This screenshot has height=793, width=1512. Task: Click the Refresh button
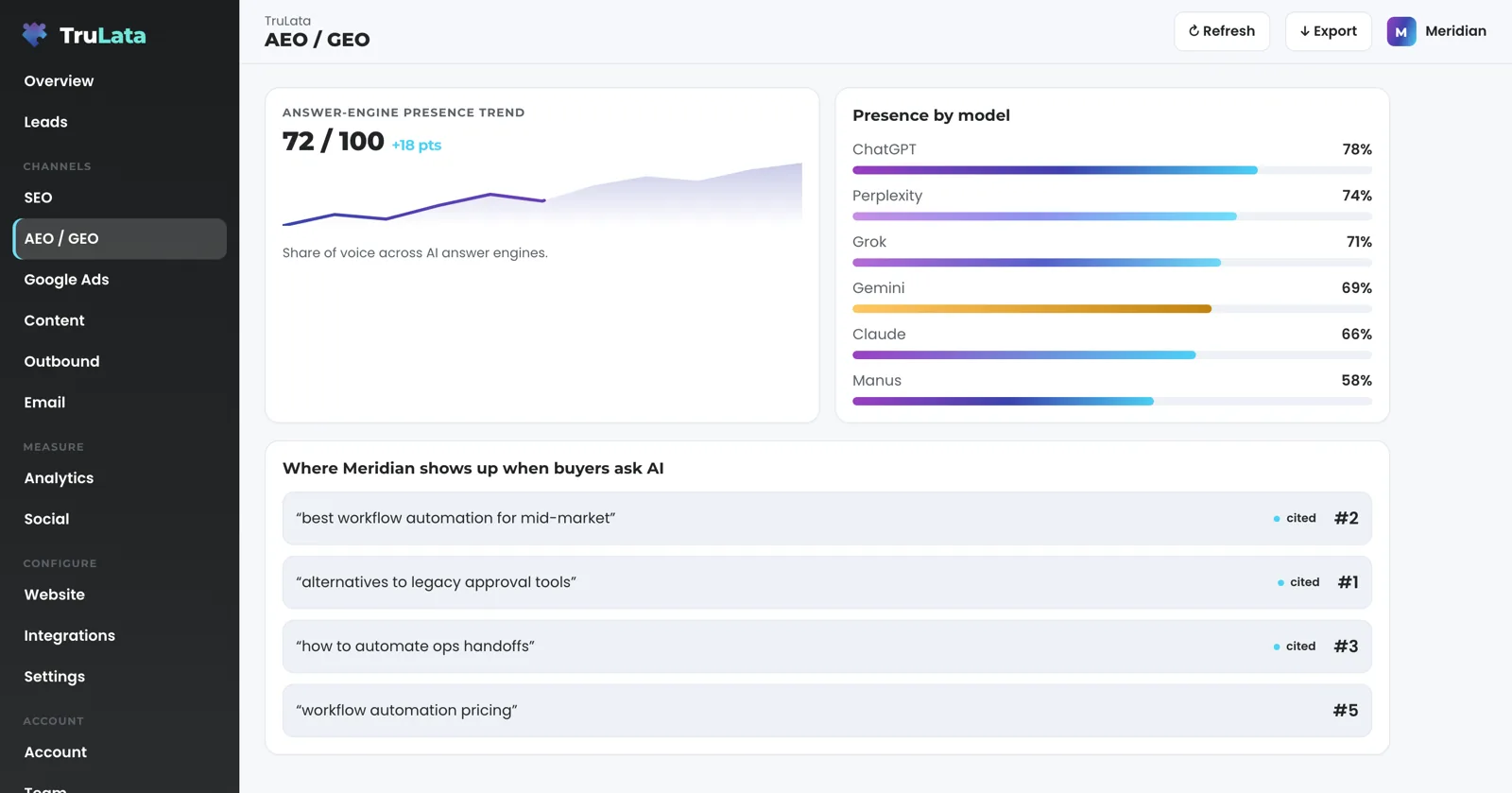tap(1221, 31)
